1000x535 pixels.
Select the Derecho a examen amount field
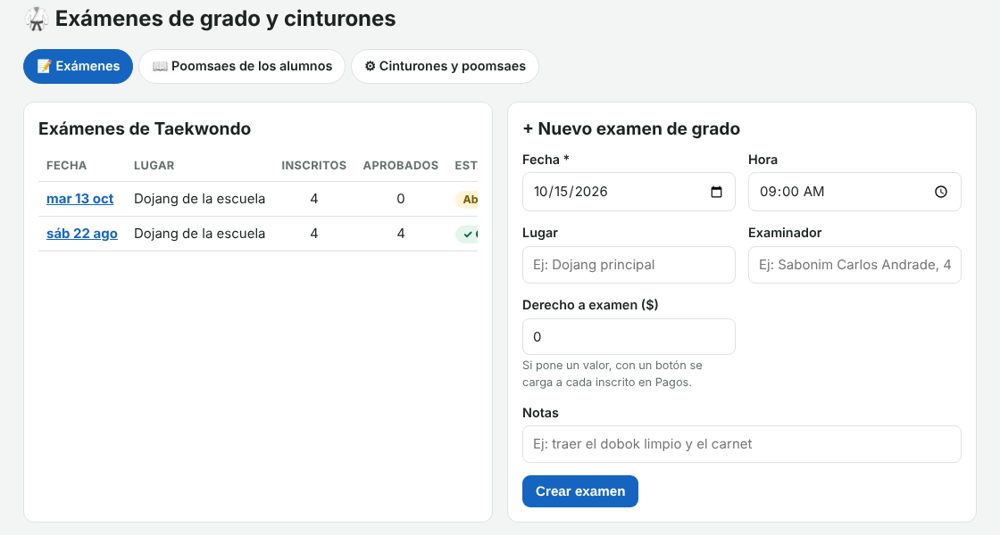628,337
